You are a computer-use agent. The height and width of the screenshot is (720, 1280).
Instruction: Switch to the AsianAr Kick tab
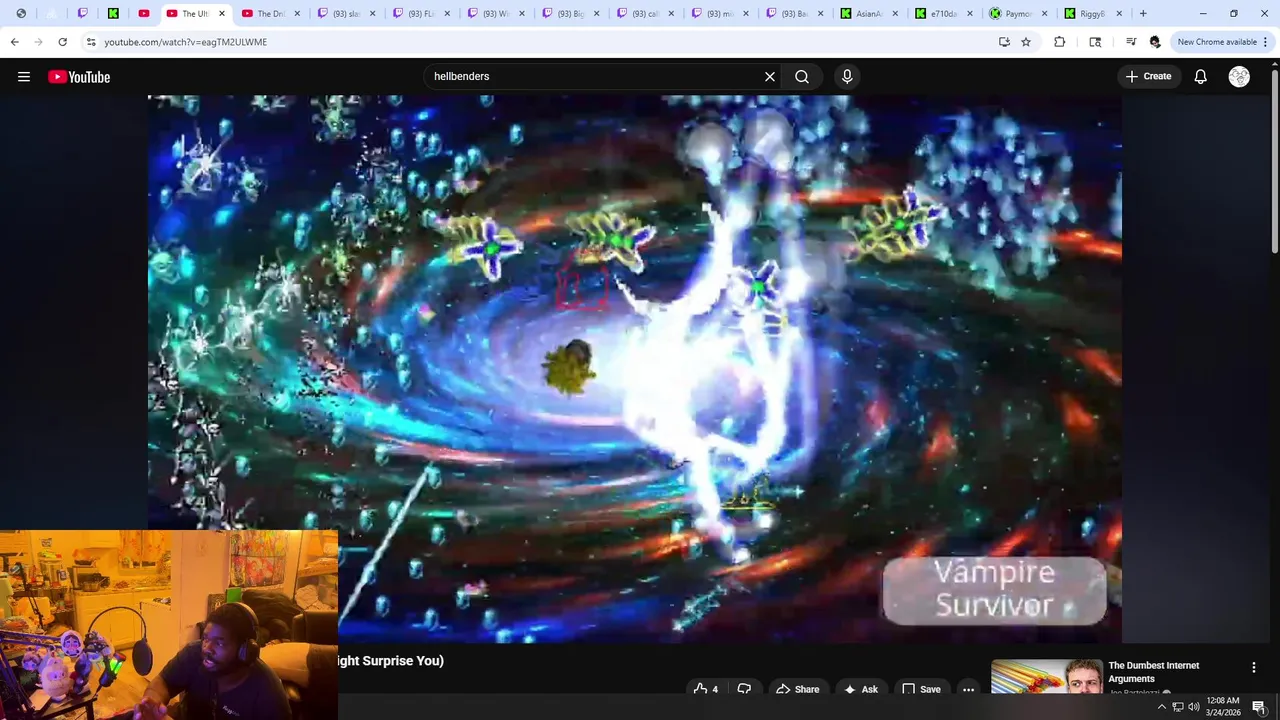point(870,14)
